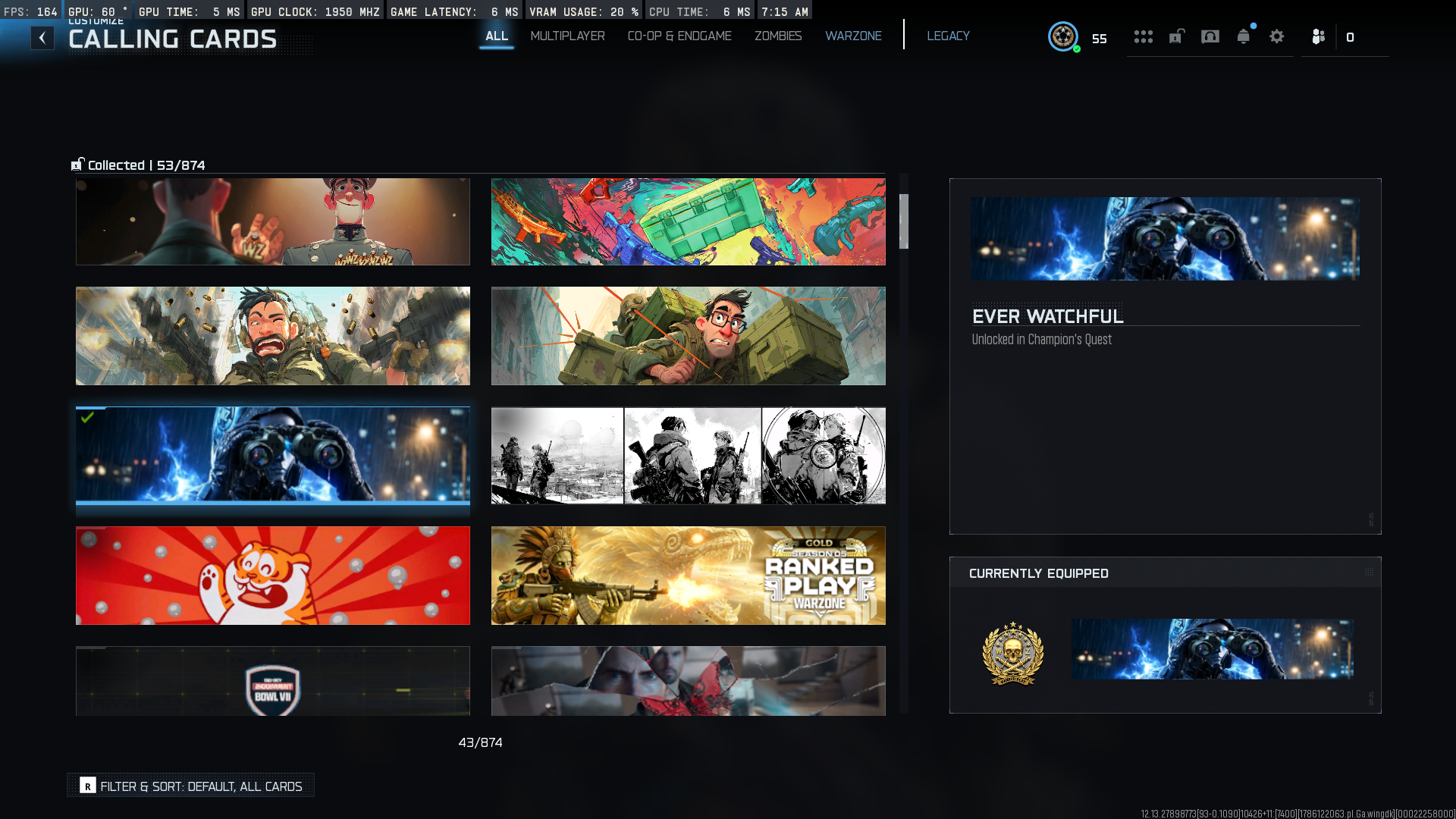Select the Gold Ranked Play Warzone card
Image resolution: width=1456 pixels, height=819 pixels.
(689, 576)
